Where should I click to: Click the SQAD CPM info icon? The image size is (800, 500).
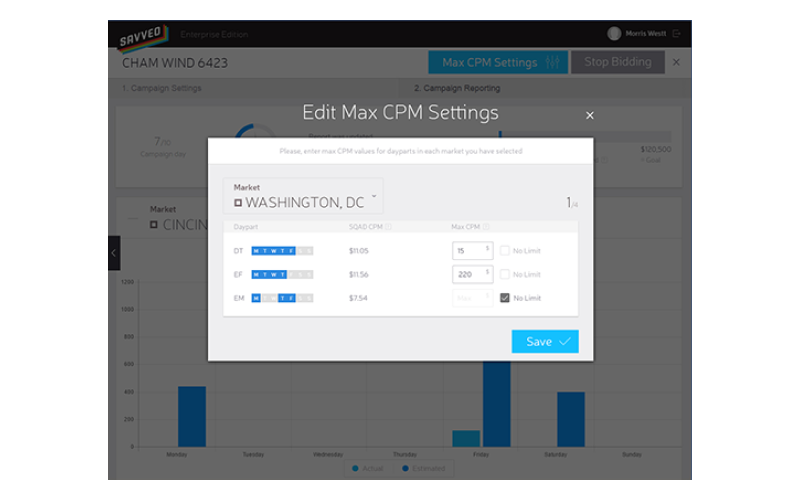tap(388, 227)
